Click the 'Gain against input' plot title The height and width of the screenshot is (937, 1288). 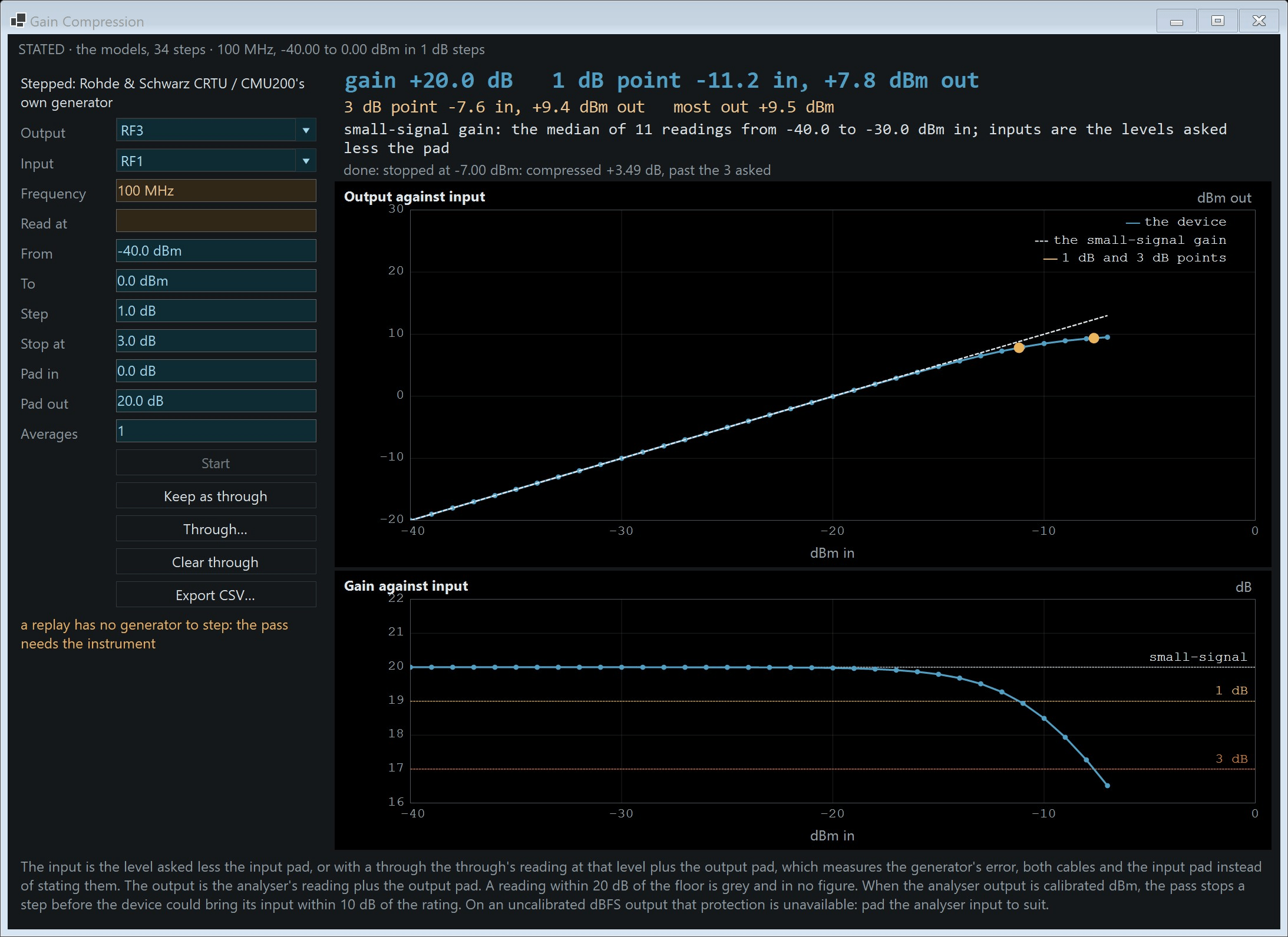[x=406, y=586]
